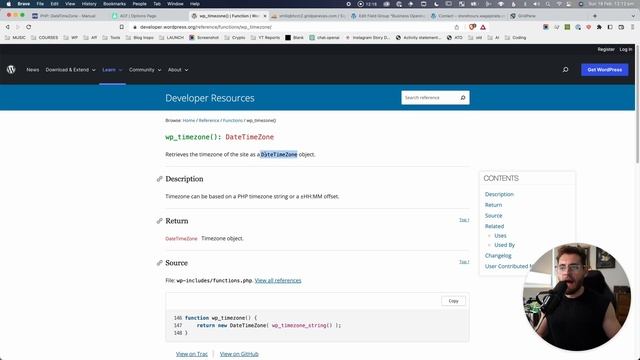Image resolution: width=640 pixels, height=360 pixels.
Task: Jump to Related in Contents
Action: pos(494,226)
